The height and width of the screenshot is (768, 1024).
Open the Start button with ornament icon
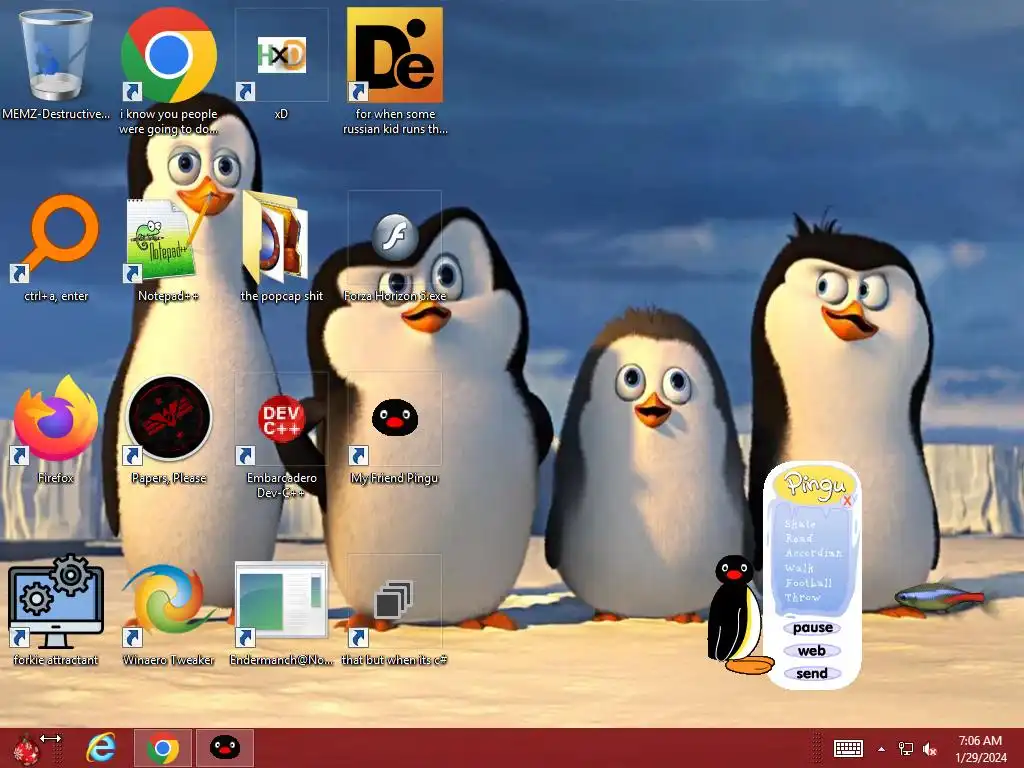pos(27,748)
